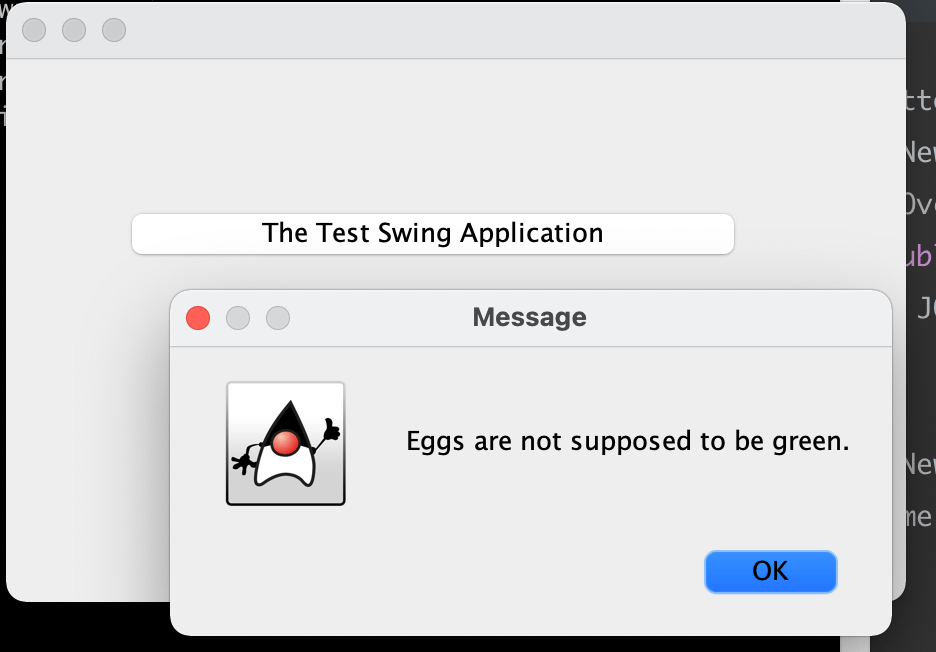Click The Test Swing Application button
Screen dimensions: 936x652
(433, 233)
